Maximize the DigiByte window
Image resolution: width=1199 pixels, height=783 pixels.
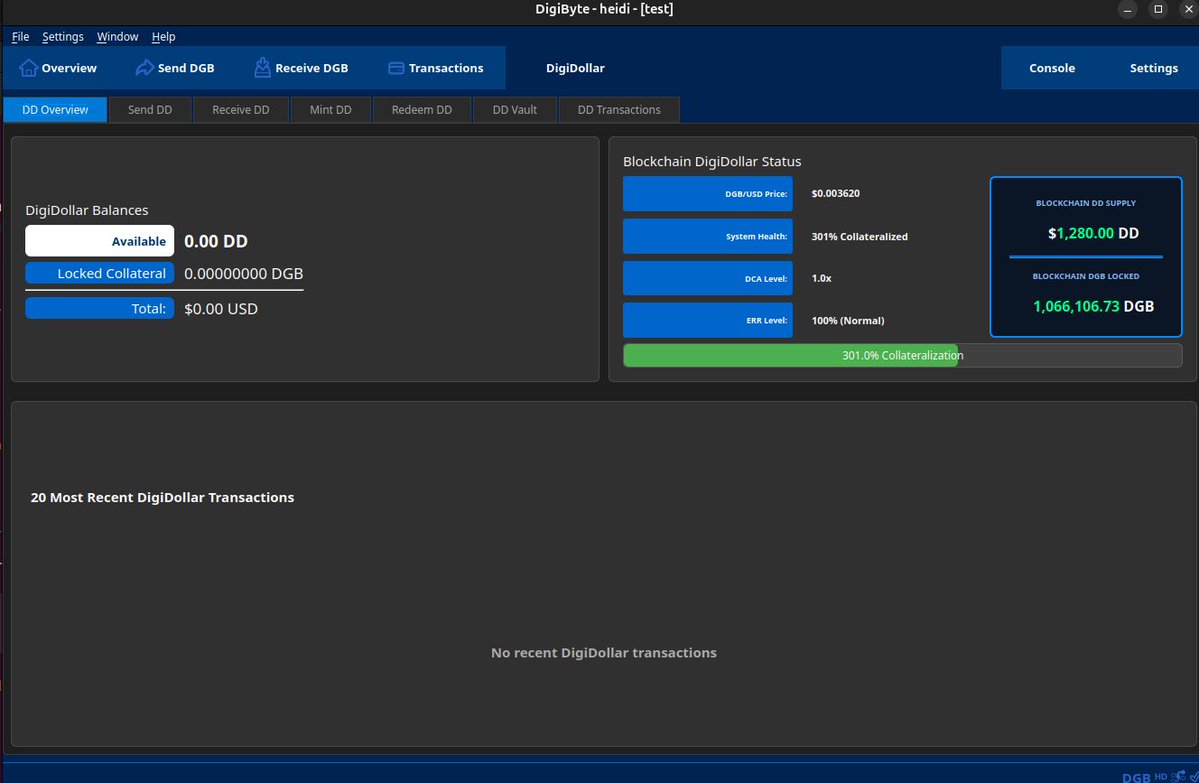point(1158,9)
